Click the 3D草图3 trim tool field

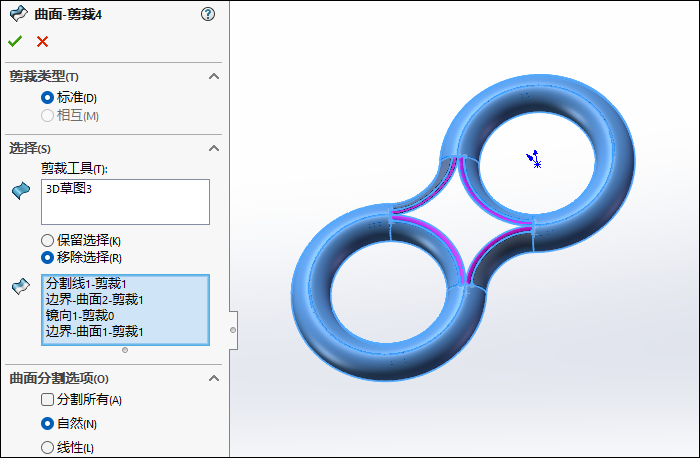(x=125, y=202)
